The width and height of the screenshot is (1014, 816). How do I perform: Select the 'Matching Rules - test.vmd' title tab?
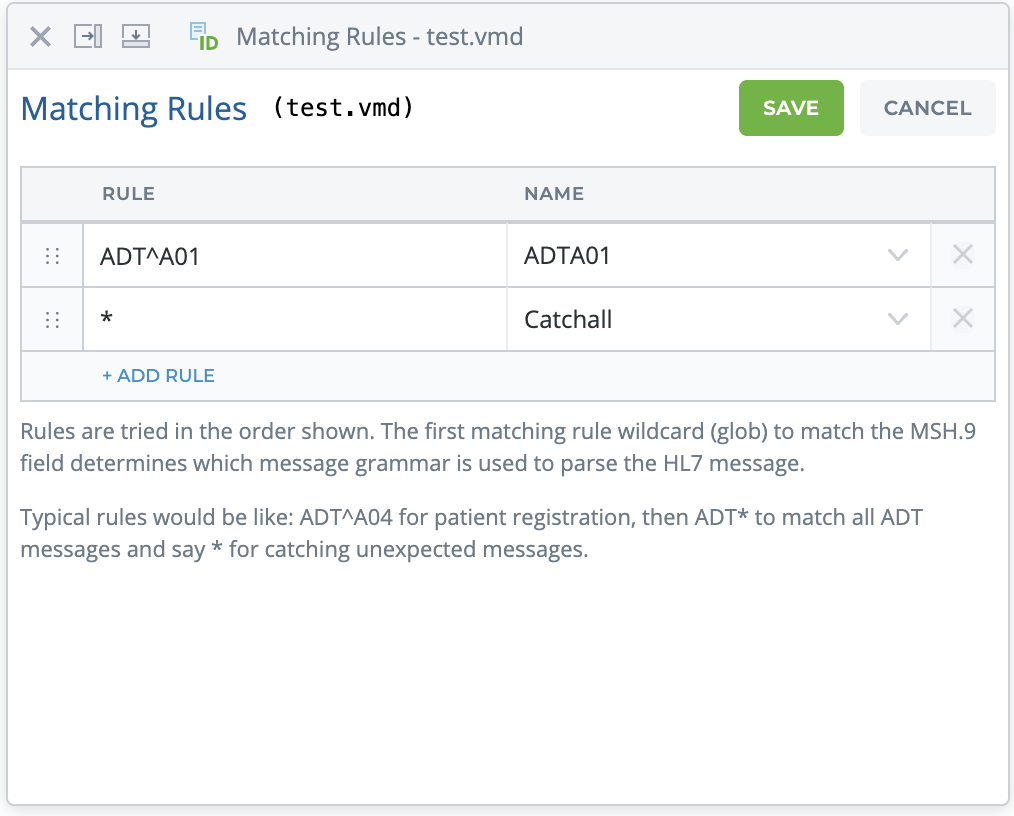pyautogui.click(x=379, y=37)
